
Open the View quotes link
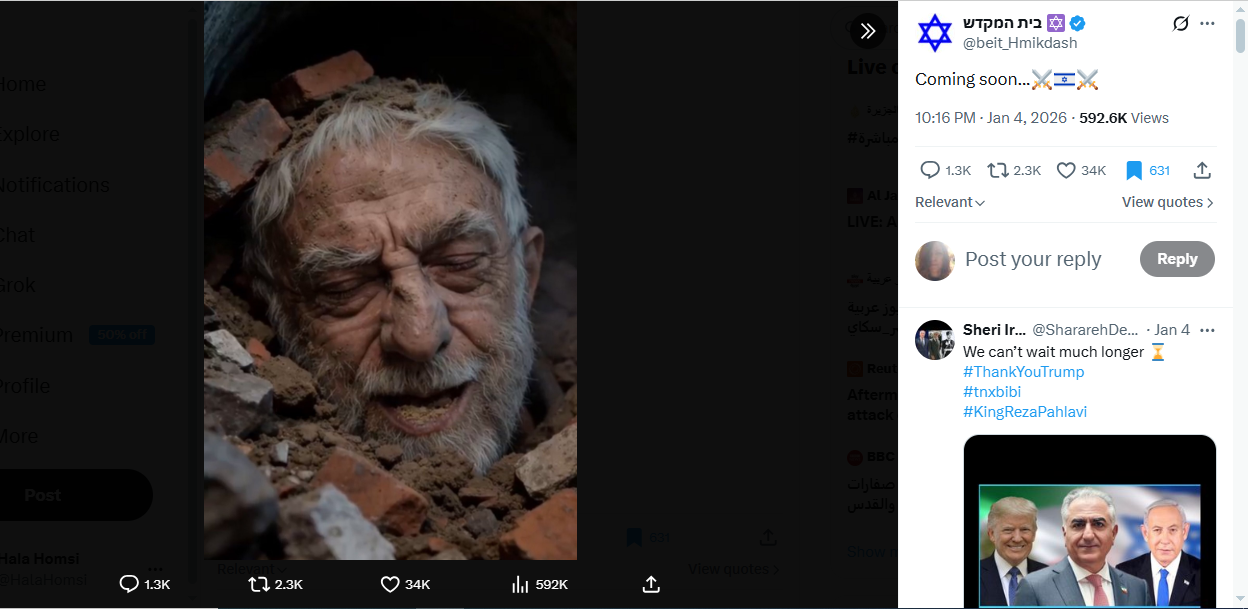point(1167,202)
